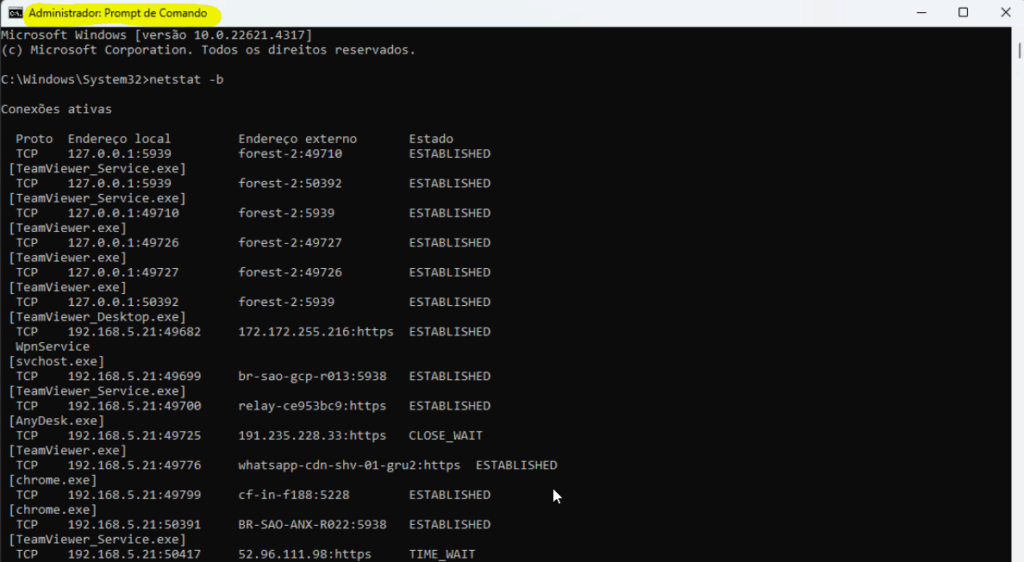
Task: Click local address '127.0.0.1:49727'
Action: click(x=123, y=273)
